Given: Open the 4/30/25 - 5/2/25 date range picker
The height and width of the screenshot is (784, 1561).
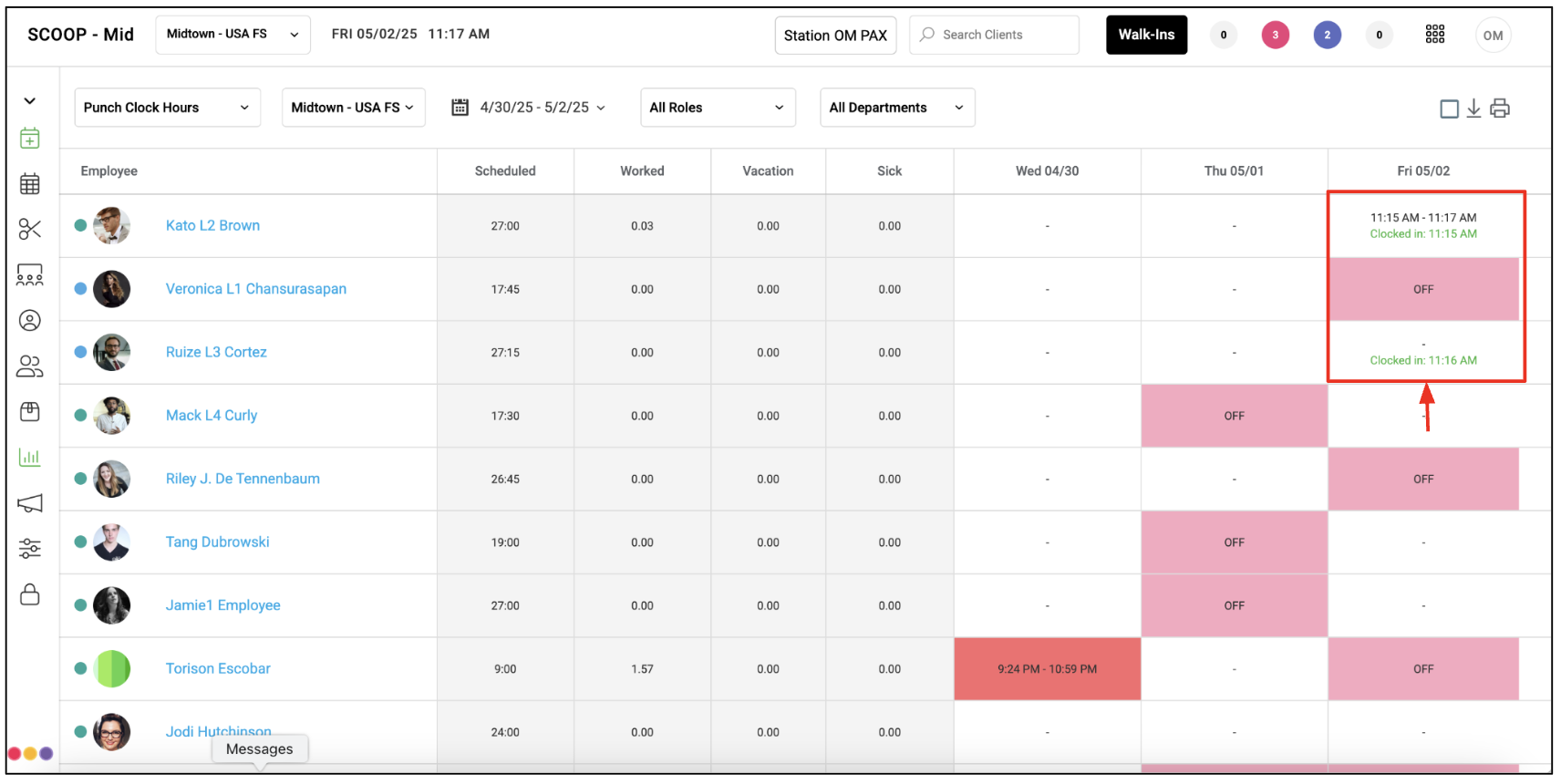Looking at the screenshot, I should (x=530, y=108).
